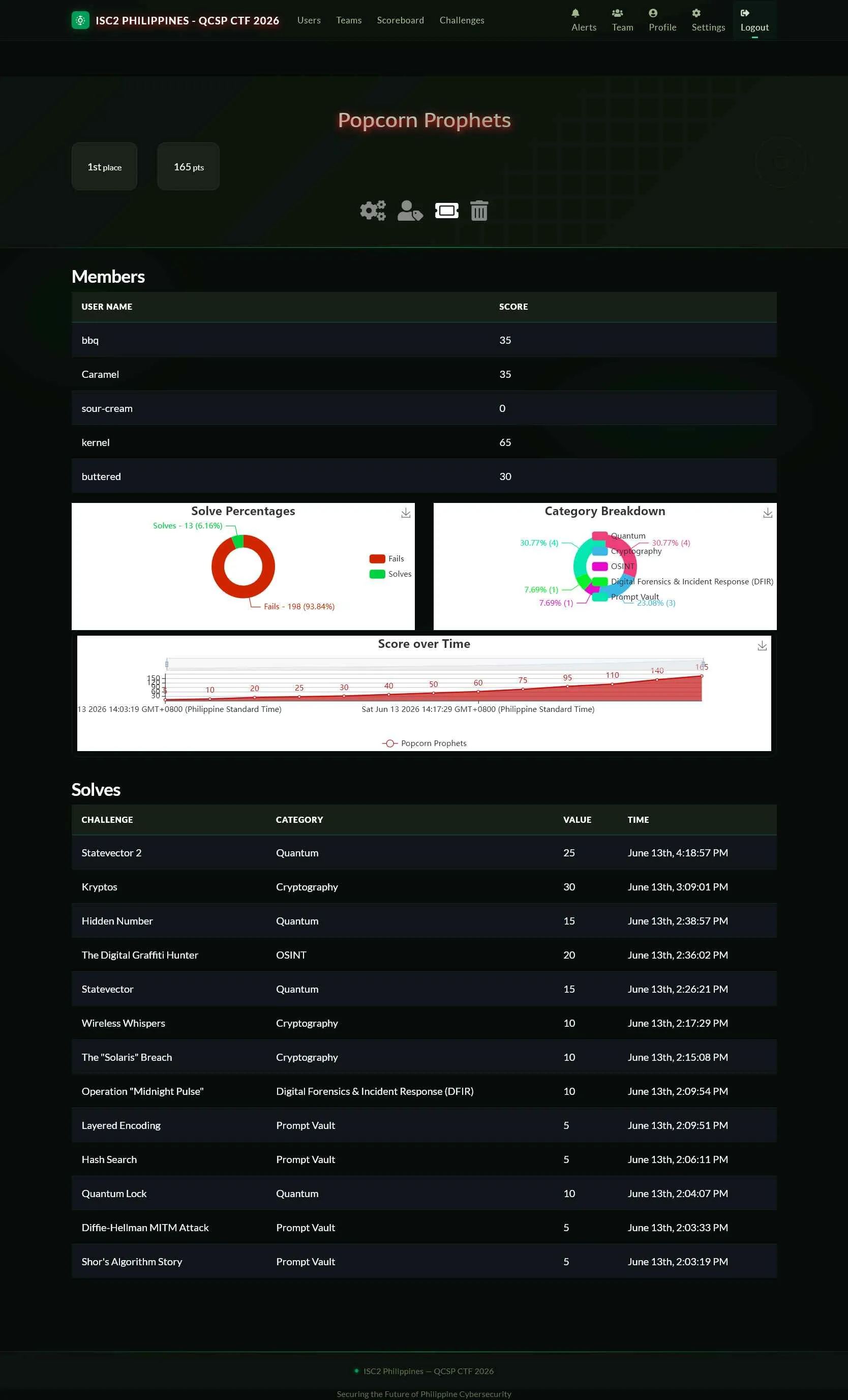Go to ISC2 PHILIPPINES home title
The image size is (848, 1400).
(x=188, y=20)
